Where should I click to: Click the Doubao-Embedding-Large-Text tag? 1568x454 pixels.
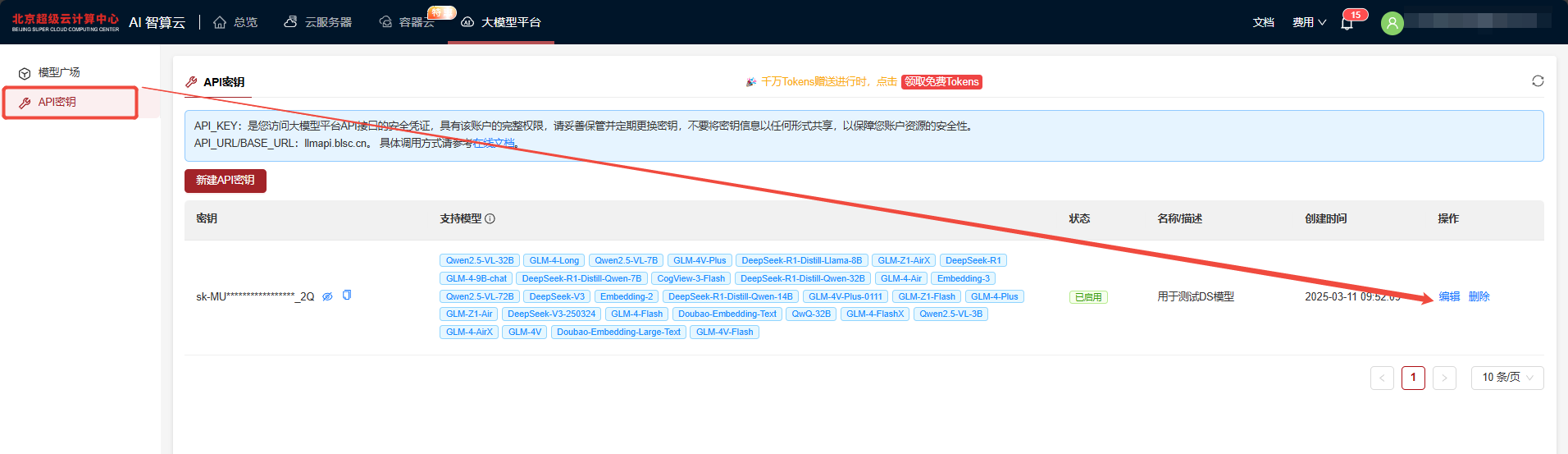pos(618,332)
